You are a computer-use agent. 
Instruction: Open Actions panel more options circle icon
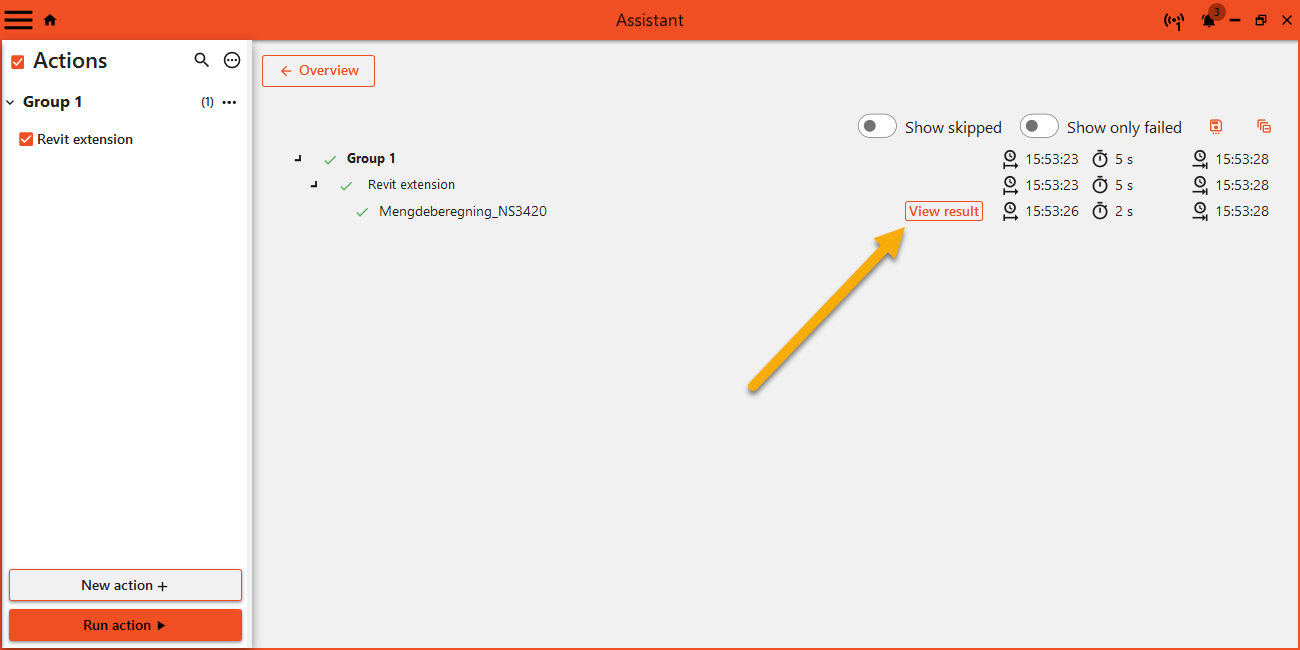pyautogui.click(x=232, y=61)
